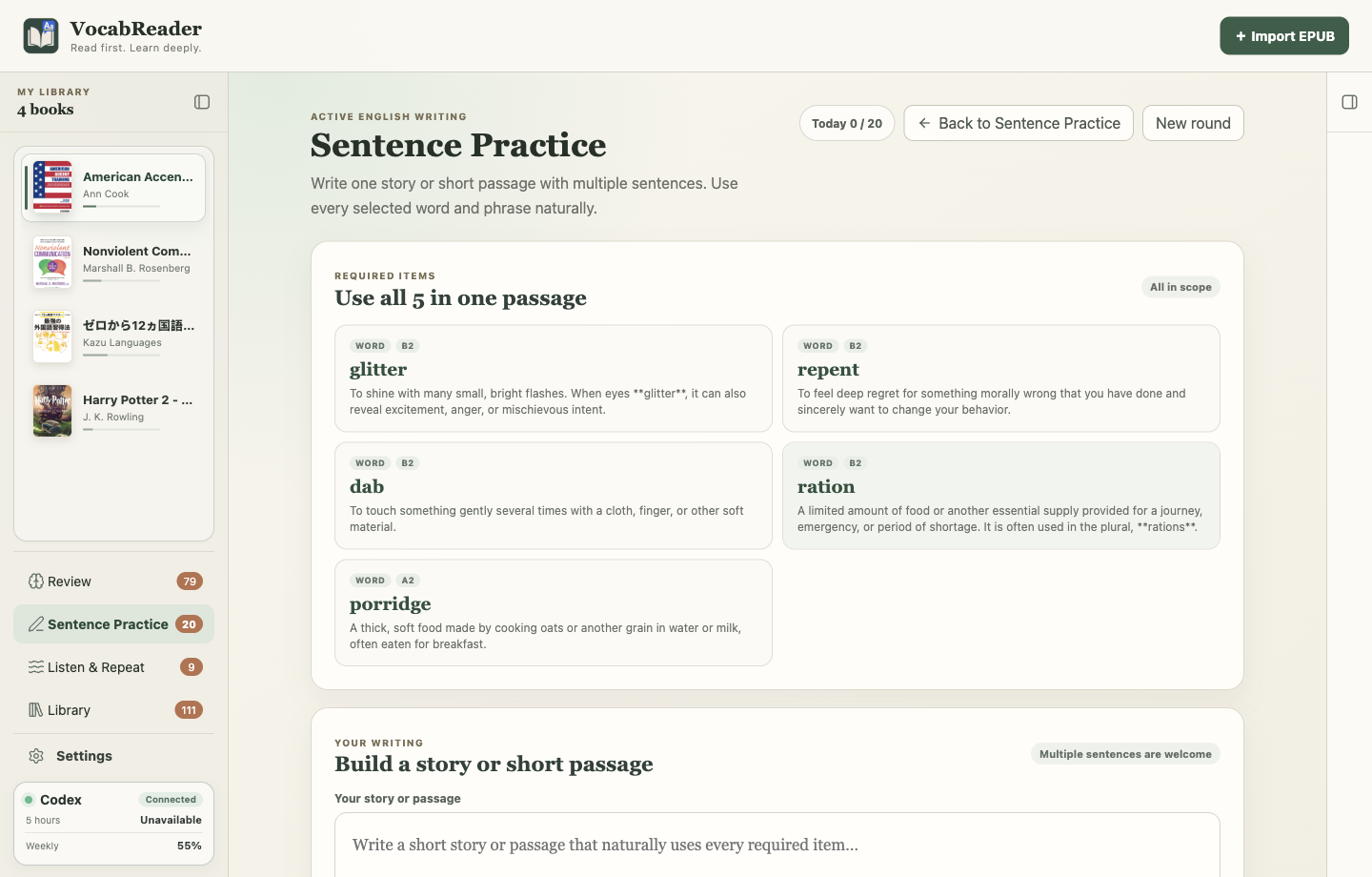Open the Harry Potter 2 book cover
This screenshot has width=1372, height=877.
pos(52,410)
